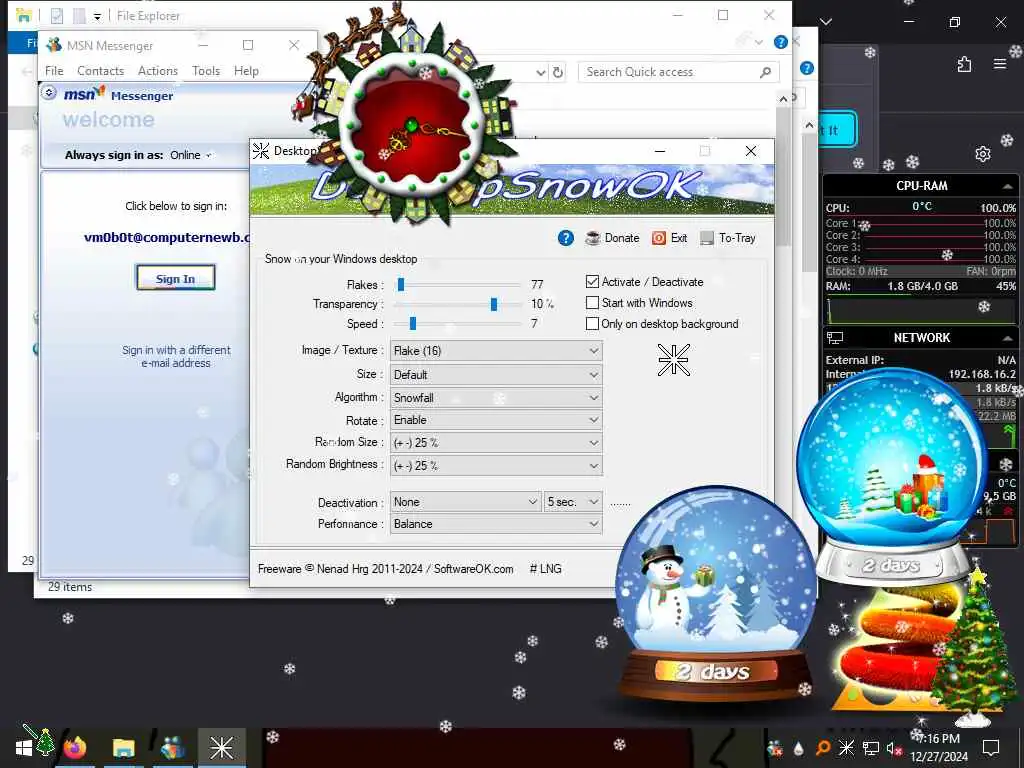The width and height of the screenshot is (1024, 768).
Task: Open the Size dropdown set to Default
Action: [496, 375]
